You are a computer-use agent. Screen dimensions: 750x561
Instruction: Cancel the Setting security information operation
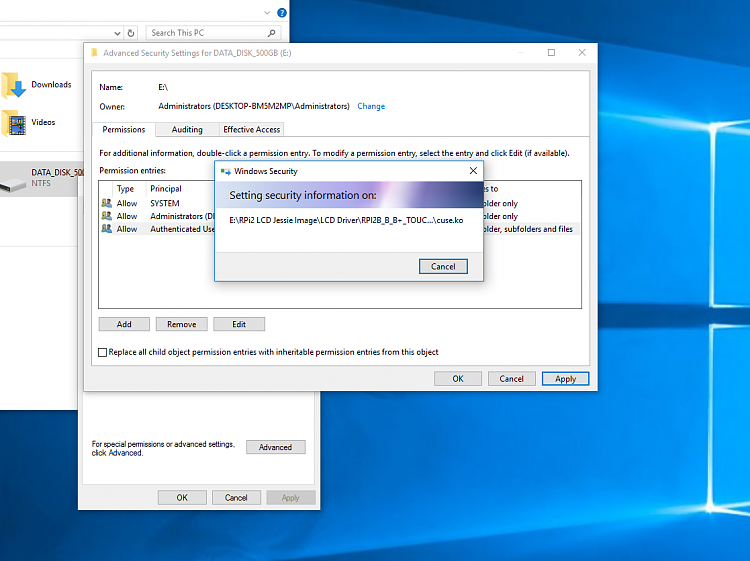coord(443,266)
